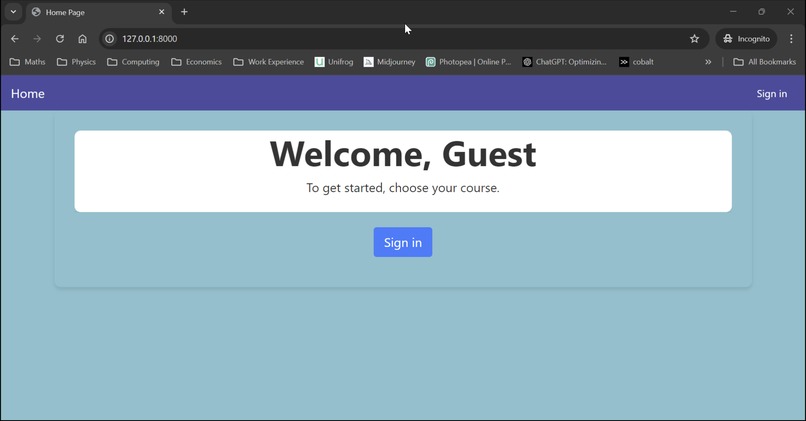Click the browser forward arrow
The width and height of the screenshot is (806, 421).
37,39
